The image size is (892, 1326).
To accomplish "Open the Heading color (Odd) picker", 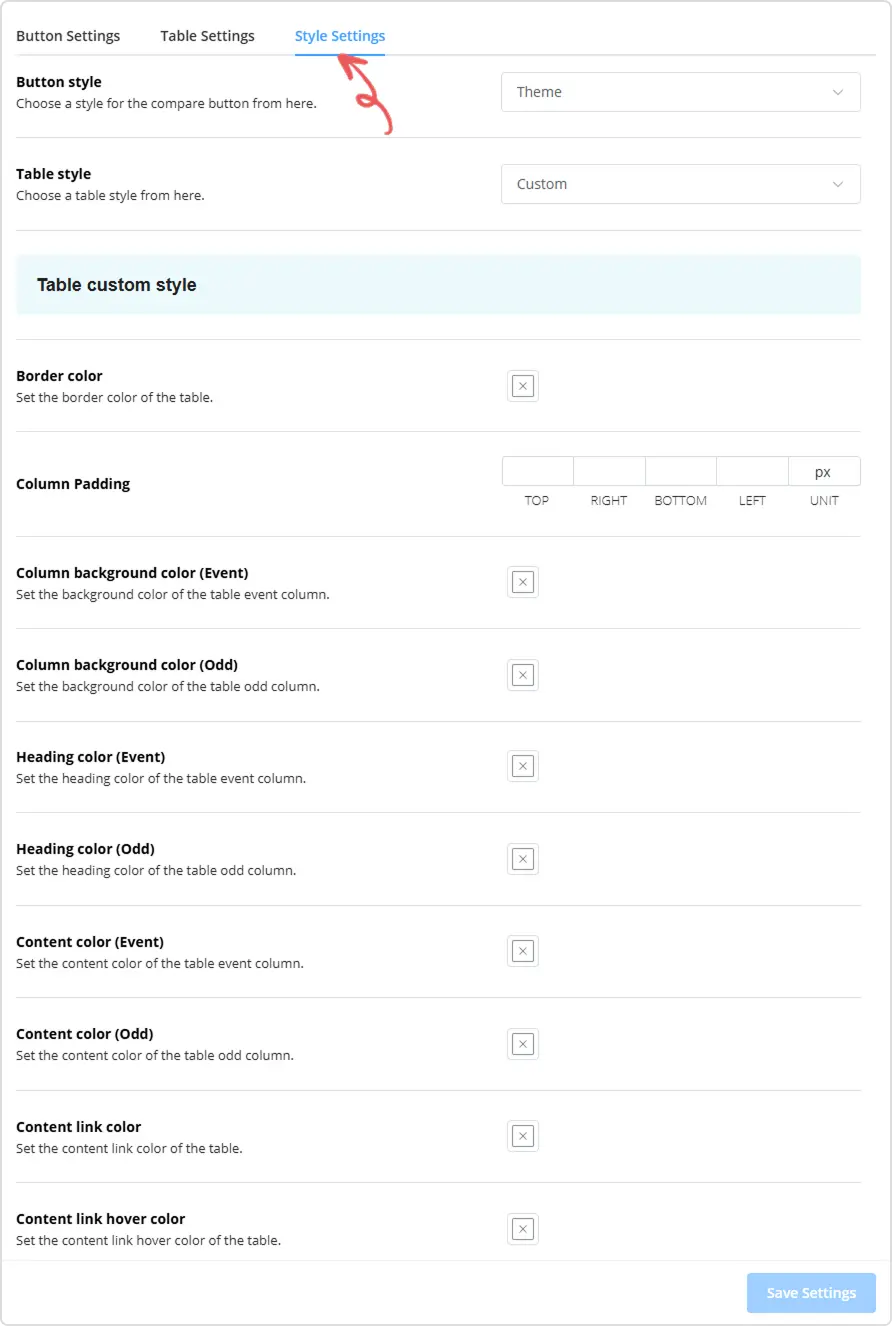I will 522,858.
